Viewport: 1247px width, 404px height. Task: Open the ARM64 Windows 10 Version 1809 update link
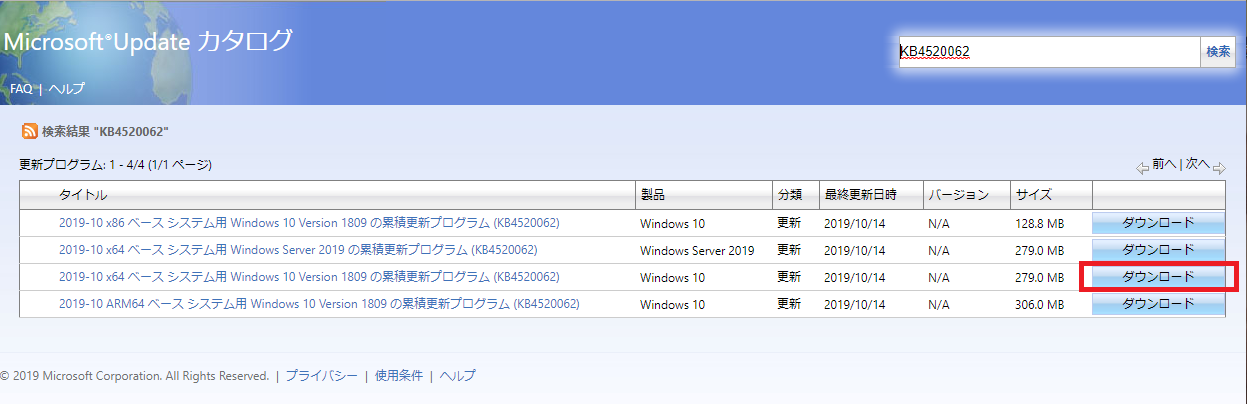(x=319, y=304)
